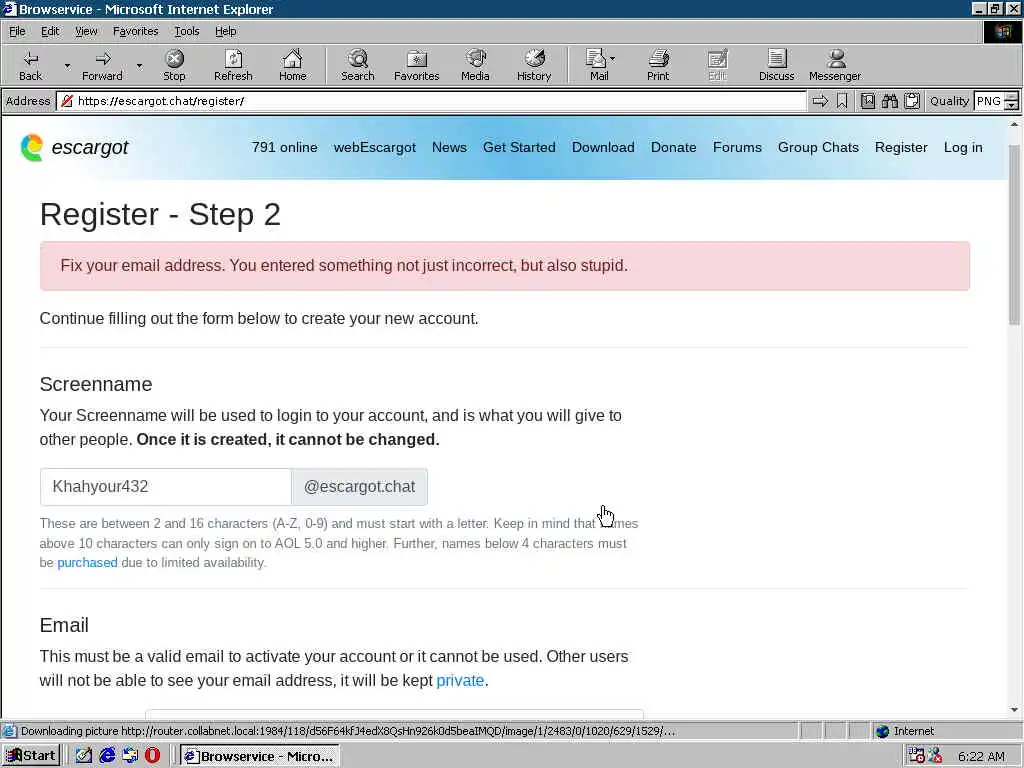Increase Quality with the up stepper arrow

(x=1012, y=97)
